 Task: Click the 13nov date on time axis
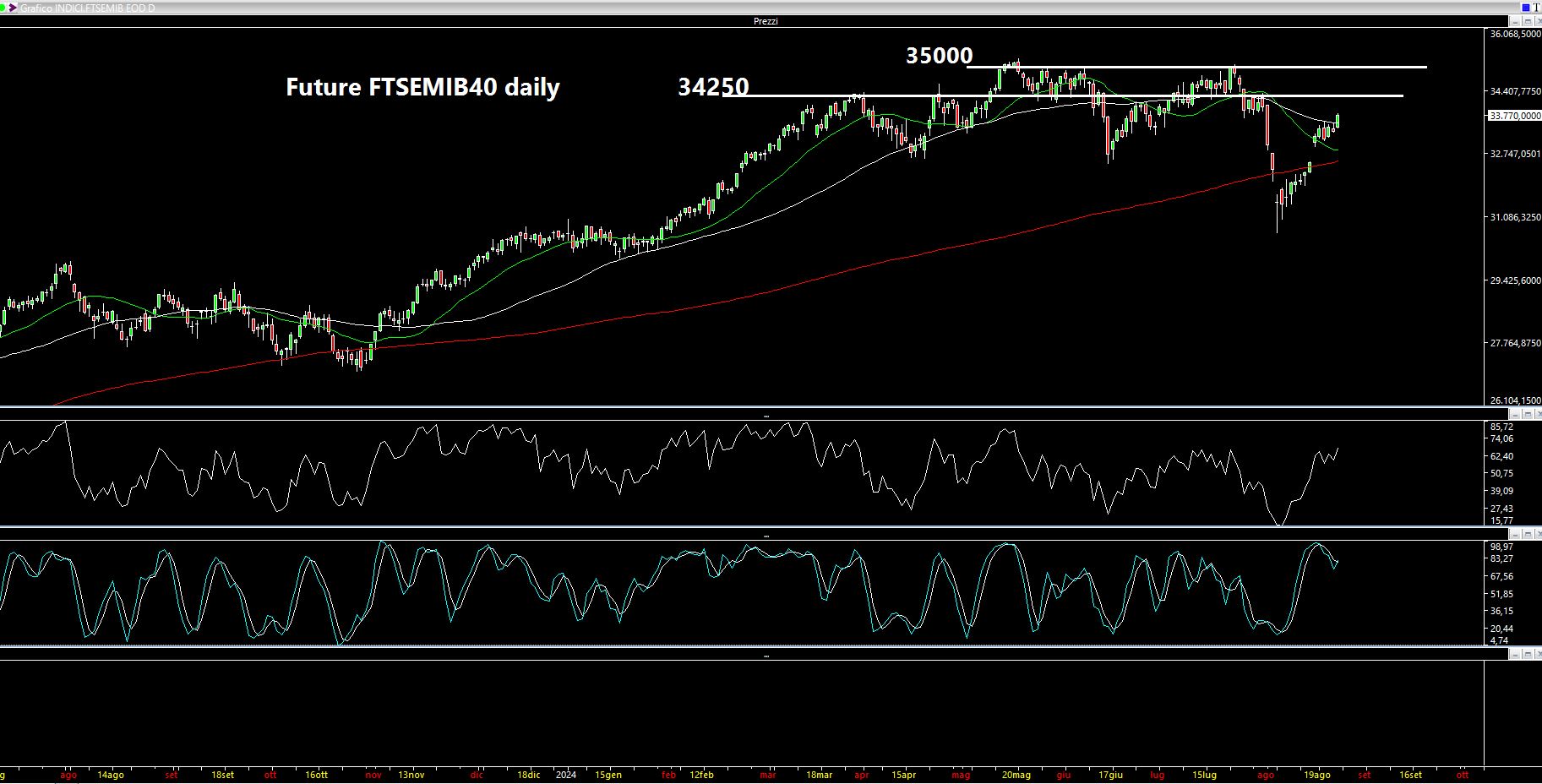(411, 775)
